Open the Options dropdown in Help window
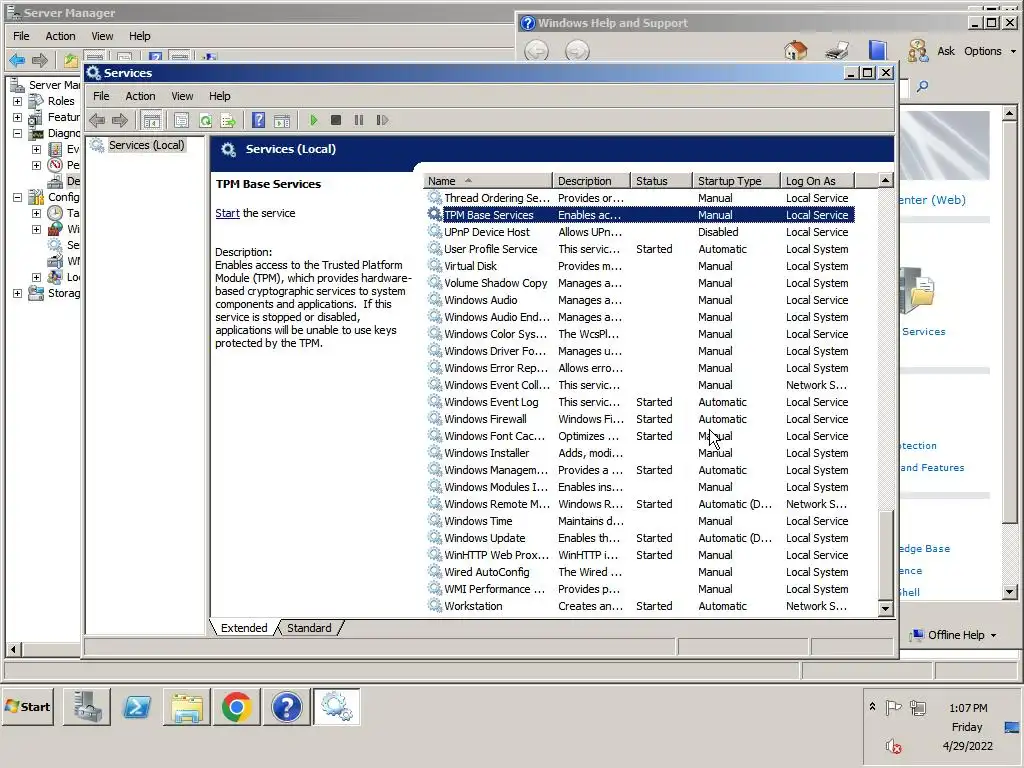1024x768 pixels. coord(990,51)
